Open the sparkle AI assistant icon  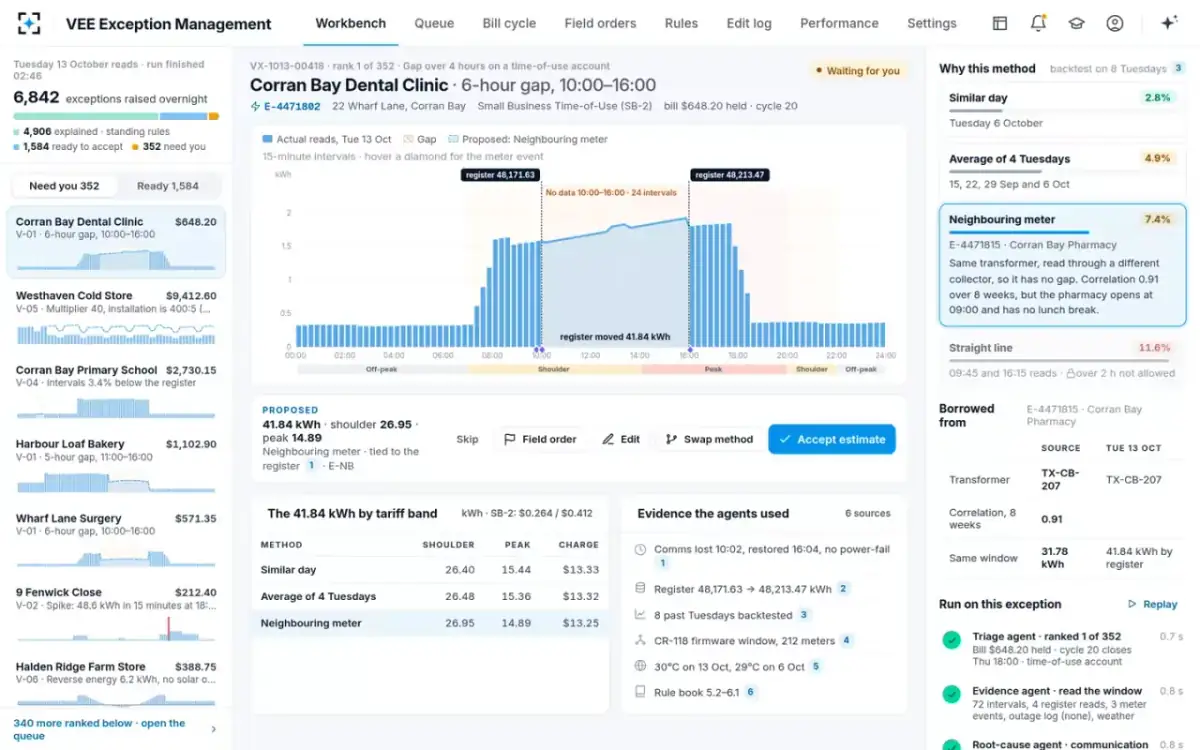pyautogui.click(x=1168, y=23)
